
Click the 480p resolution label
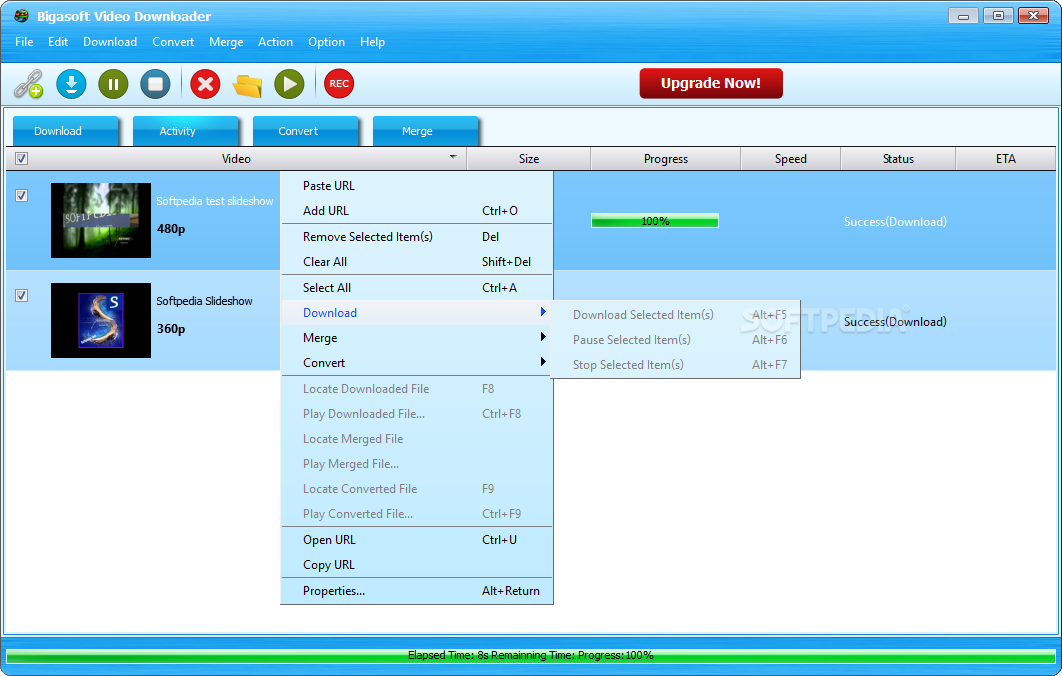(x=171, y=229)
